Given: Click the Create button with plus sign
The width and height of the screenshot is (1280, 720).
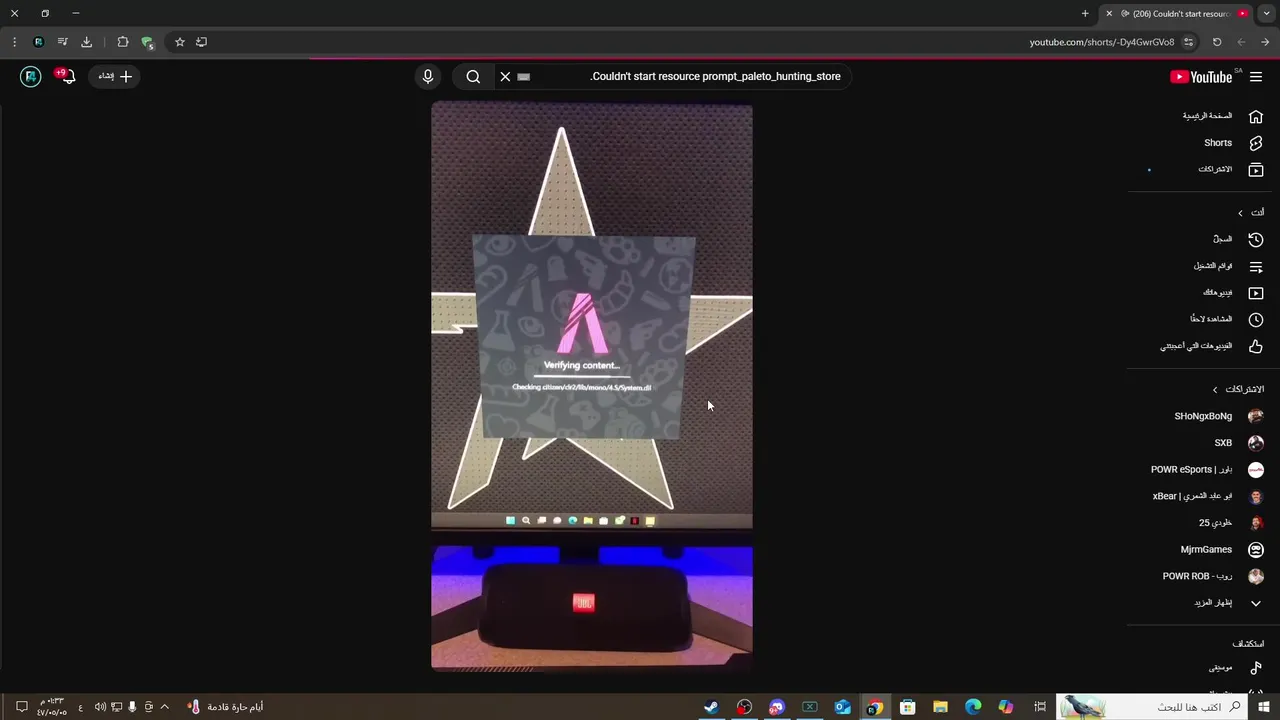Looking at the screenshot, I should coord(116,76).
